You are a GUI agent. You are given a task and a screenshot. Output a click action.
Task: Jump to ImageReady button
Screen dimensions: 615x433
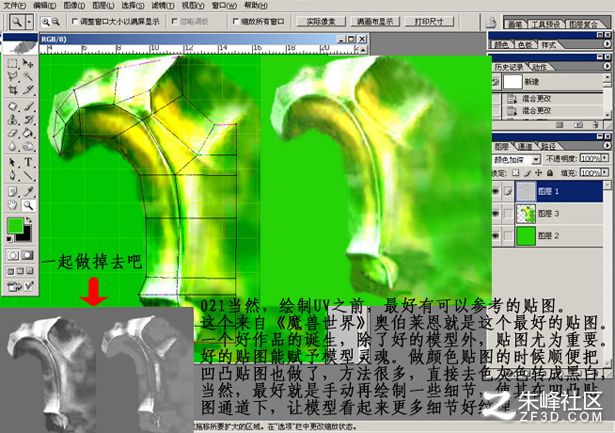tap(20, 286)
